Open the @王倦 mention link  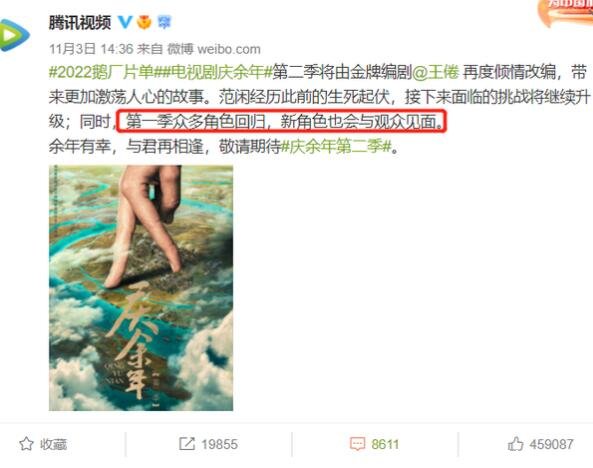click(435, 72)
